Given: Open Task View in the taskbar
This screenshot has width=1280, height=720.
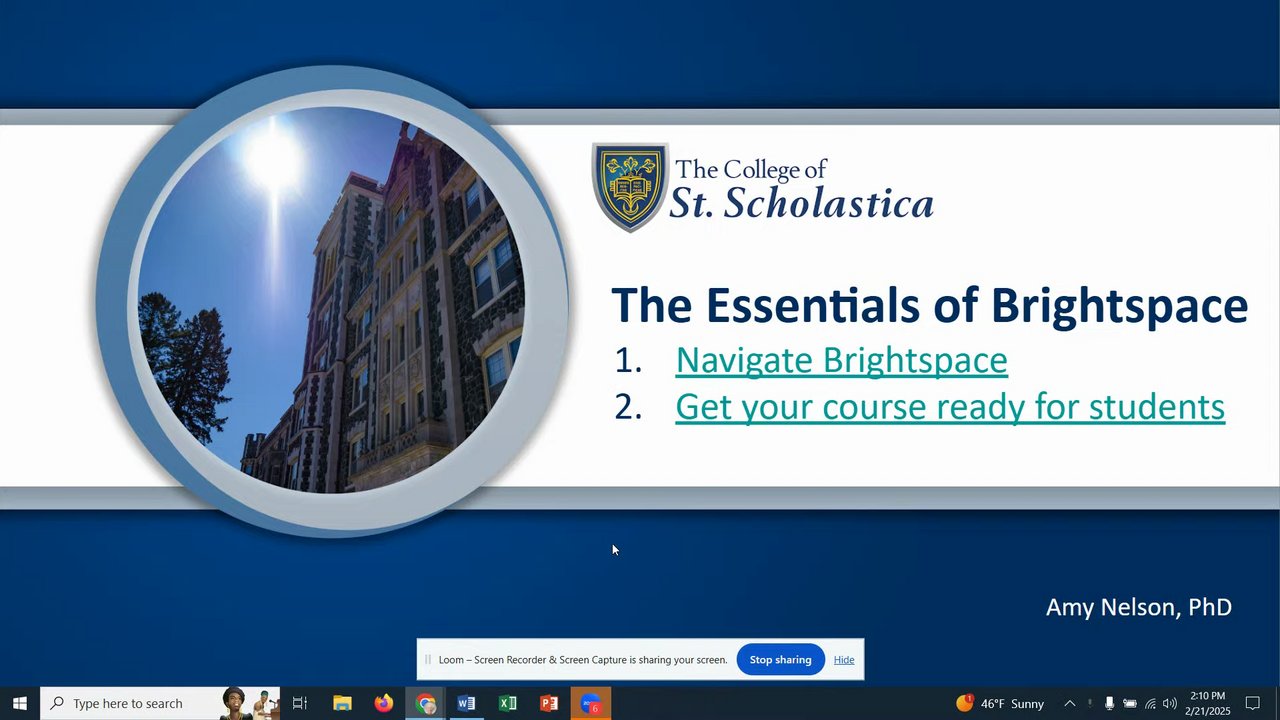Looking at the screenshot, I should (x=300, y=703).
